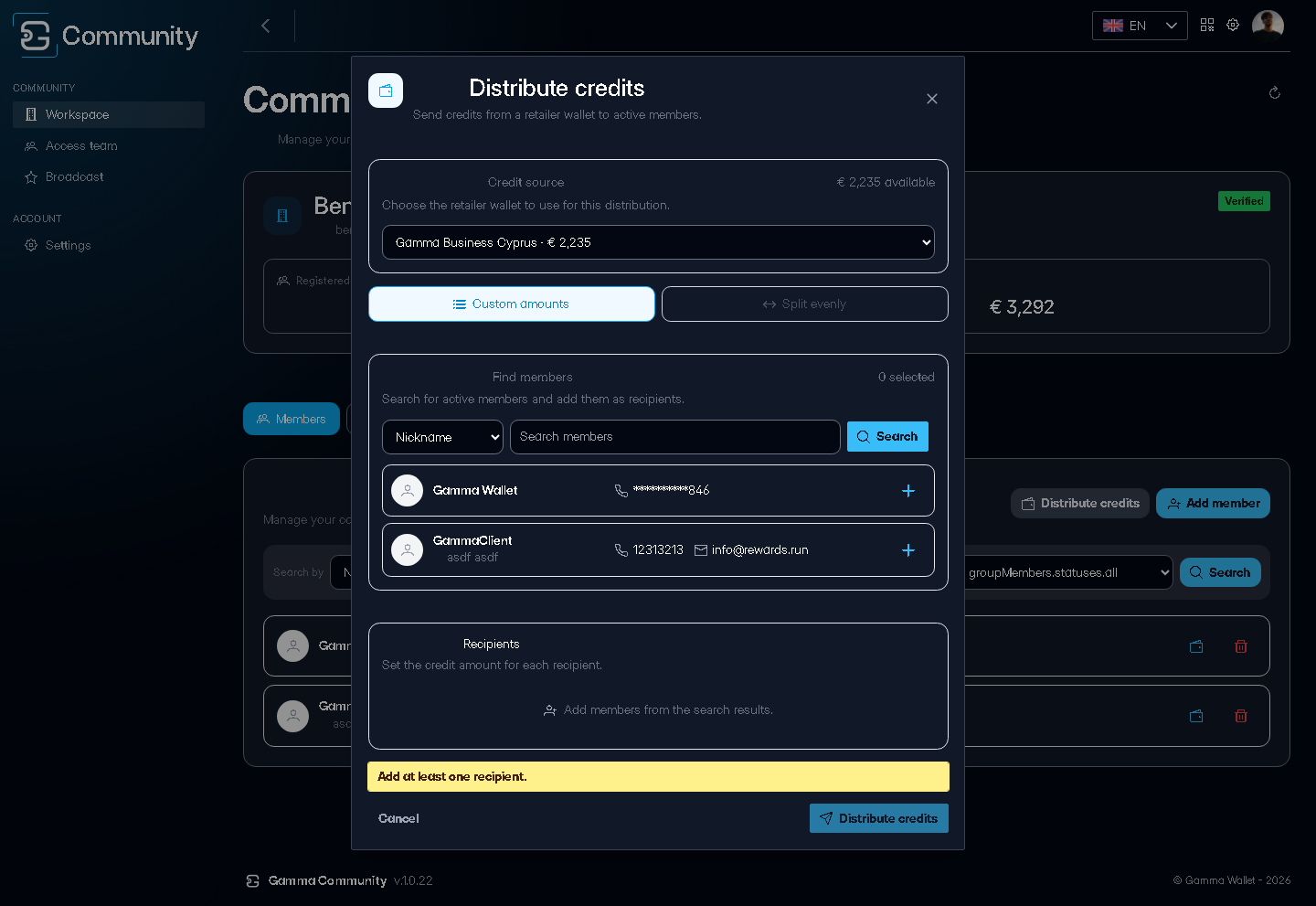Click the v.1.0.22 version text
Viewport: 1316px width, 906px height.
tap(413, 881)
